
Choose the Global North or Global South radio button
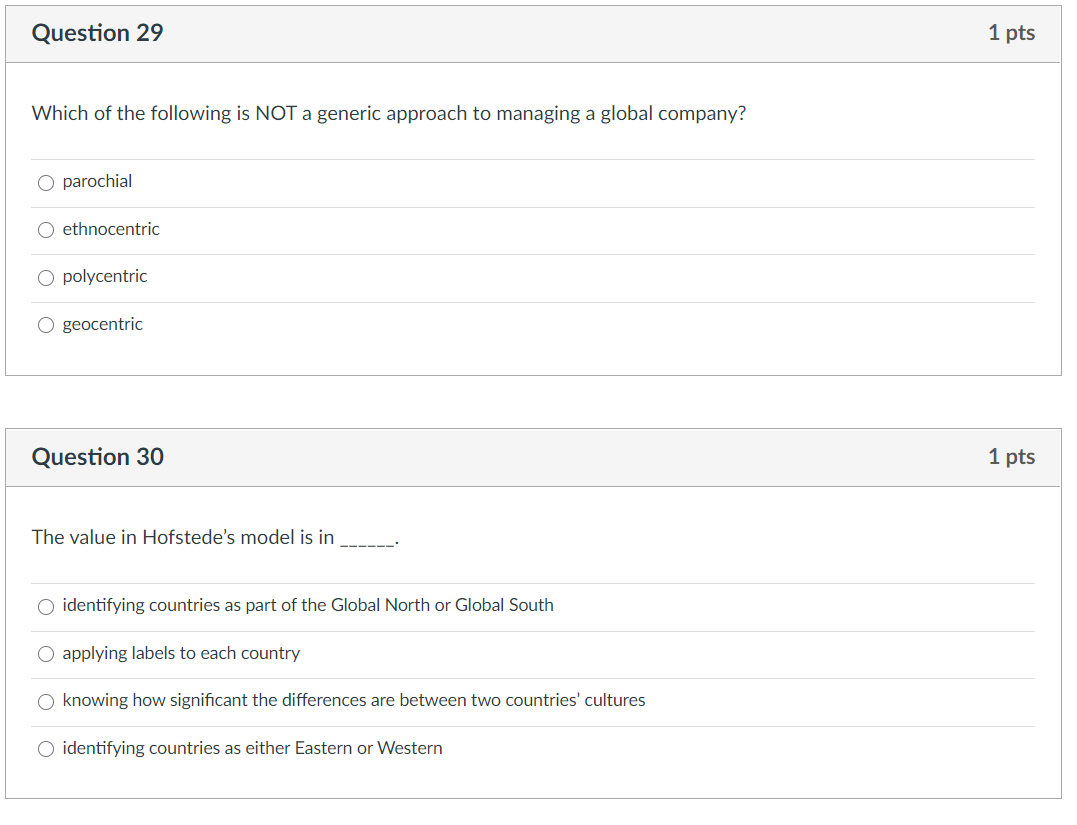46,606
